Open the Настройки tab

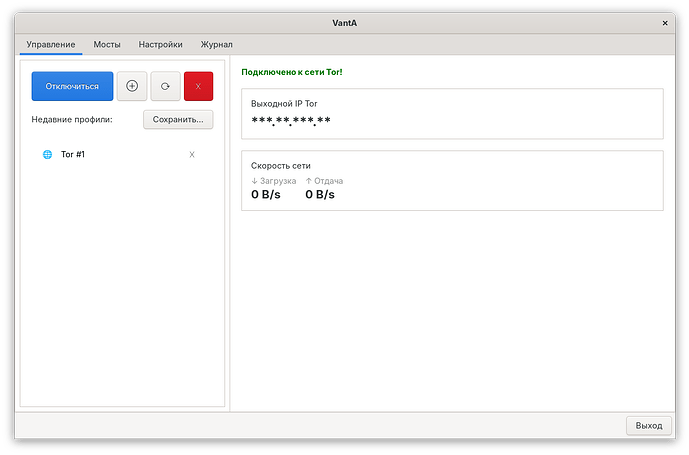click(160, 44)
